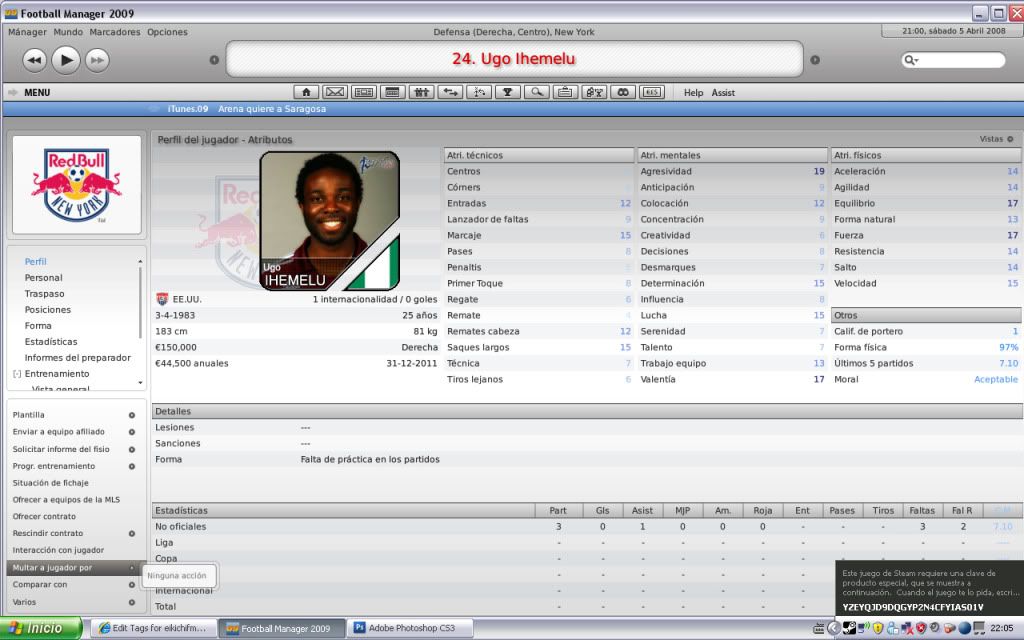This screenshot has width=1024, height=640.
Task: Click Ofrecer contrato action
Action: [x=44, y=517]
